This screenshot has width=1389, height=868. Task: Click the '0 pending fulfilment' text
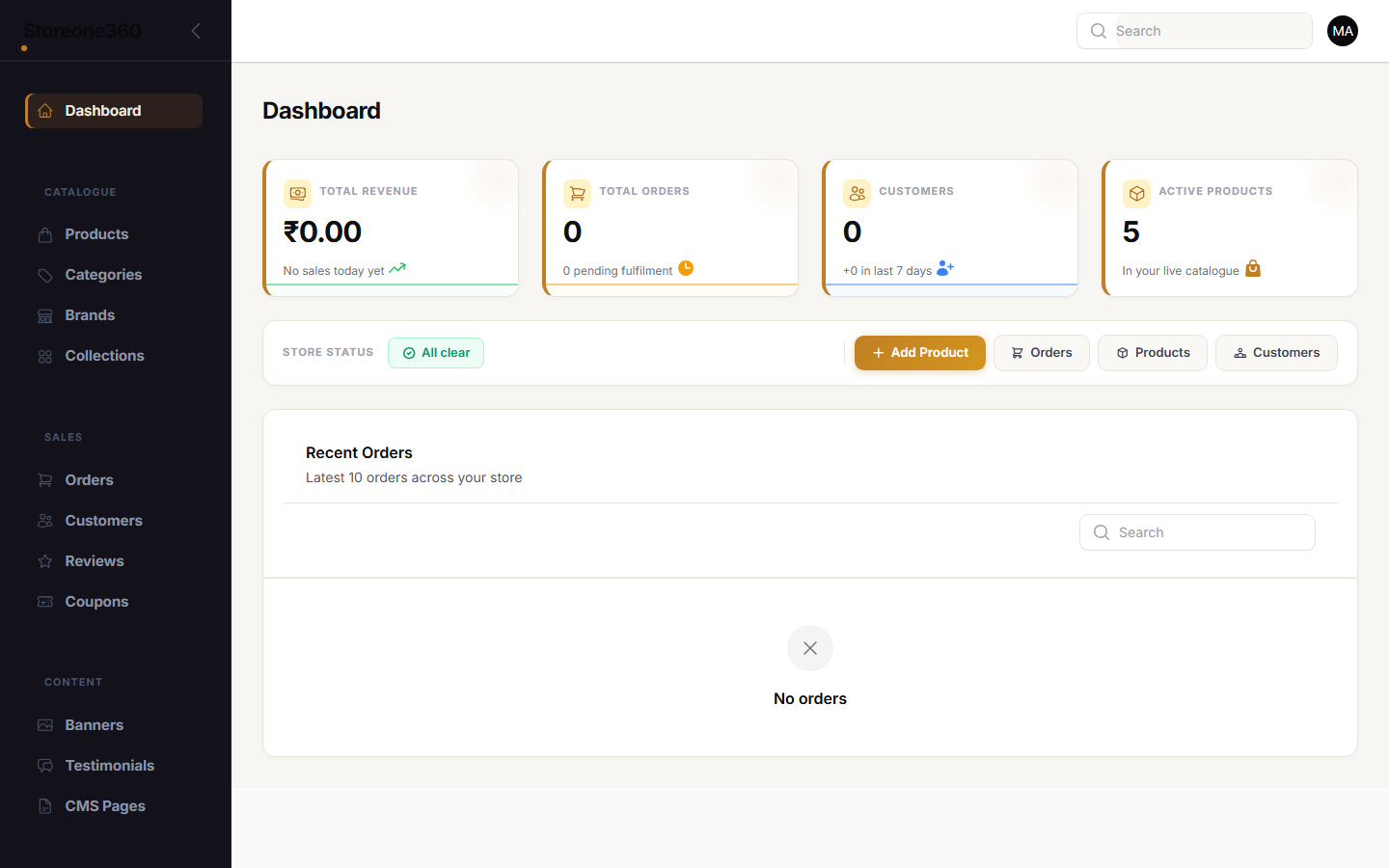coord(617,271)
